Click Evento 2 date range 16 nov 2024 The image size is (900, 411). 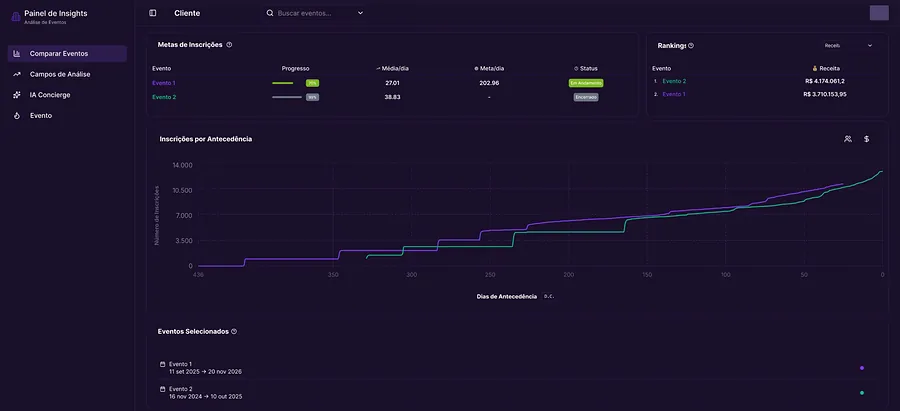205,397
